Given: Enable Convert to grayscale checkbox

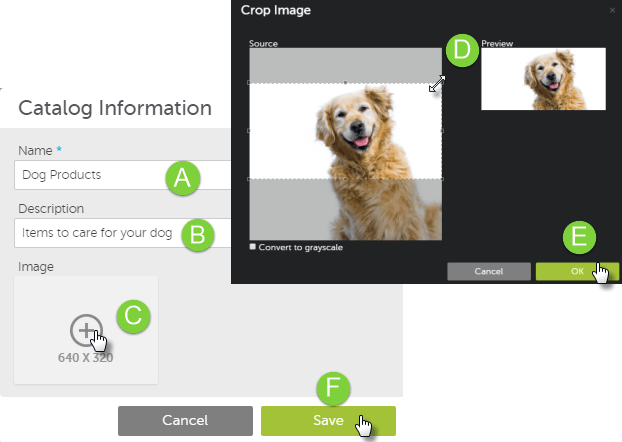Looking at the screenshot, I should (252, 246).
